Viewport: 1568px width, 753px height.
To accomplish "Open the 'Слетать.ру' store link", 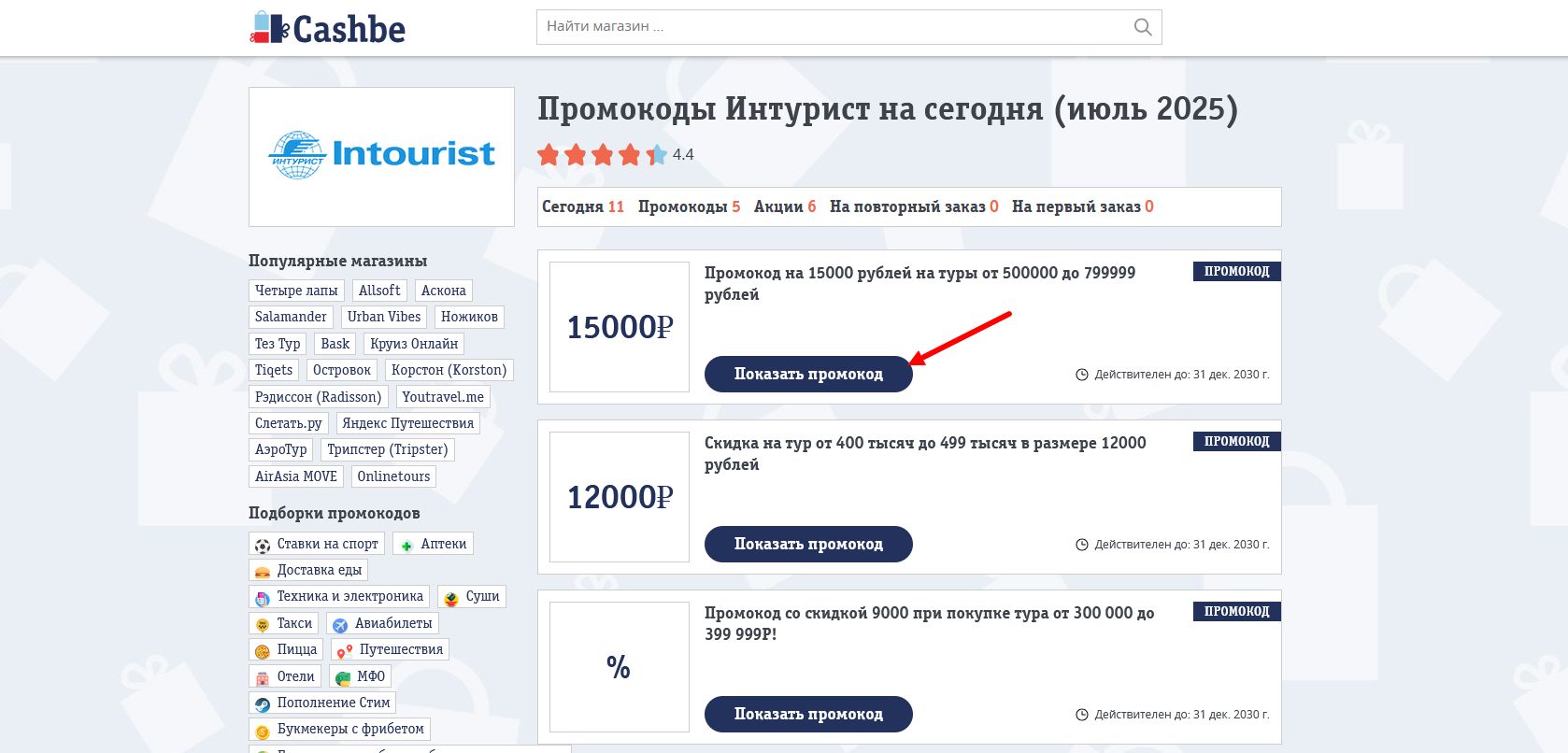I will [x=289, y=423].
